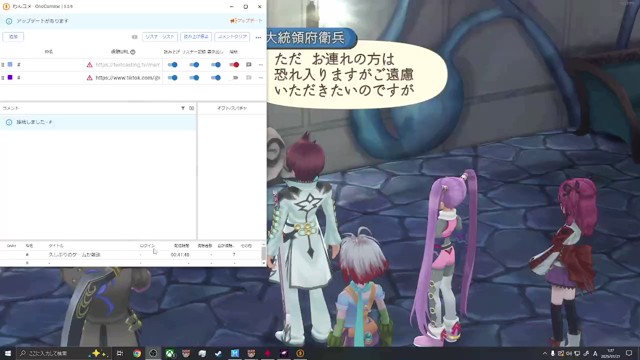Open the リスナーリスト listener list
The height and width of the screenshot is (360, 640).
[160, 37]
